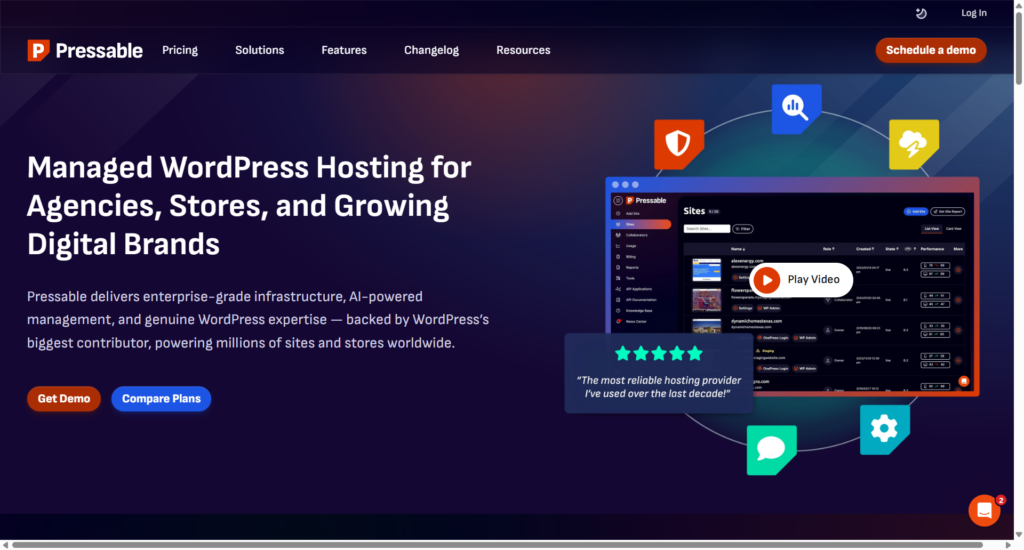Open the Solutions navigation menu

pos(259,50)
